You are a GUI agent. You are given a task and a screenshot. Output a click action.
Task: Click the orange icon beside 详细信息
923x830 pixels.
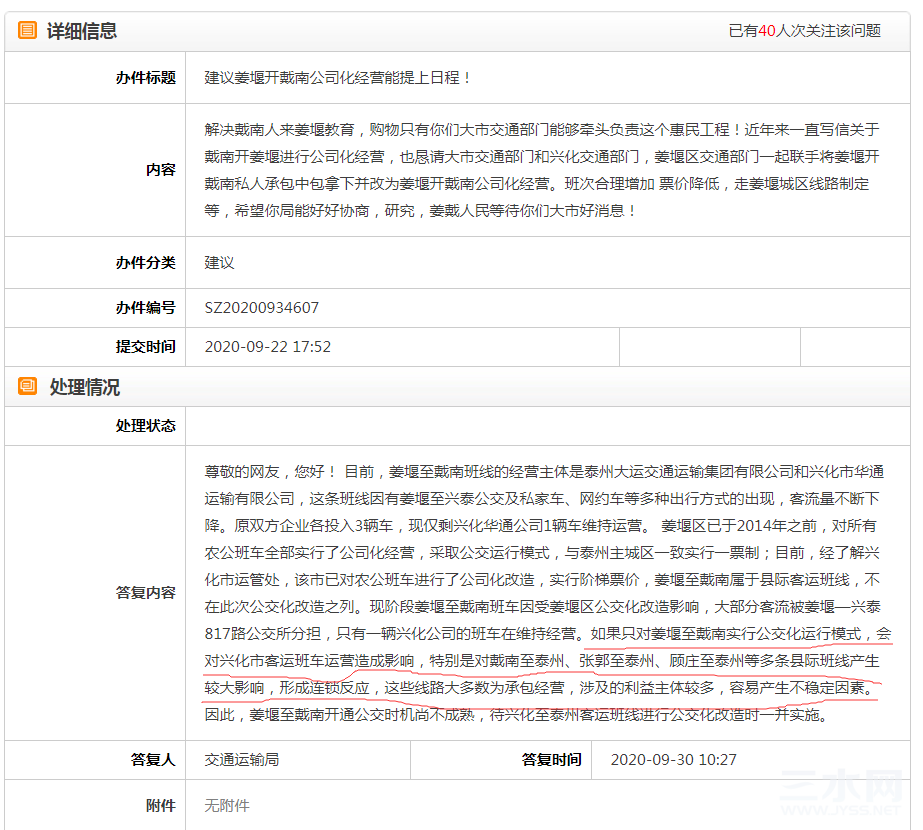(x=27, y=30)
